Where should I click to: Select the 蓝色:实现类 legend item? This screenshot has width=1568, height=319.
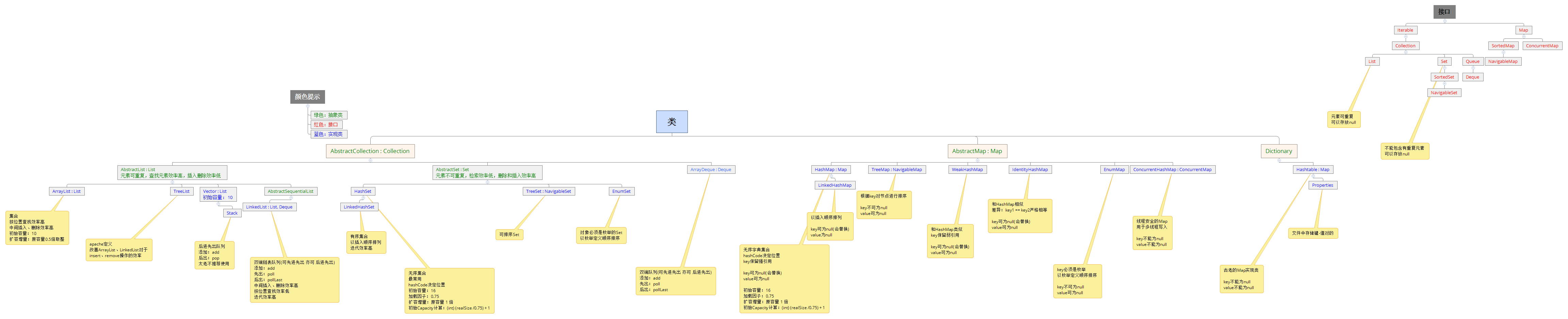pos(329,134)
